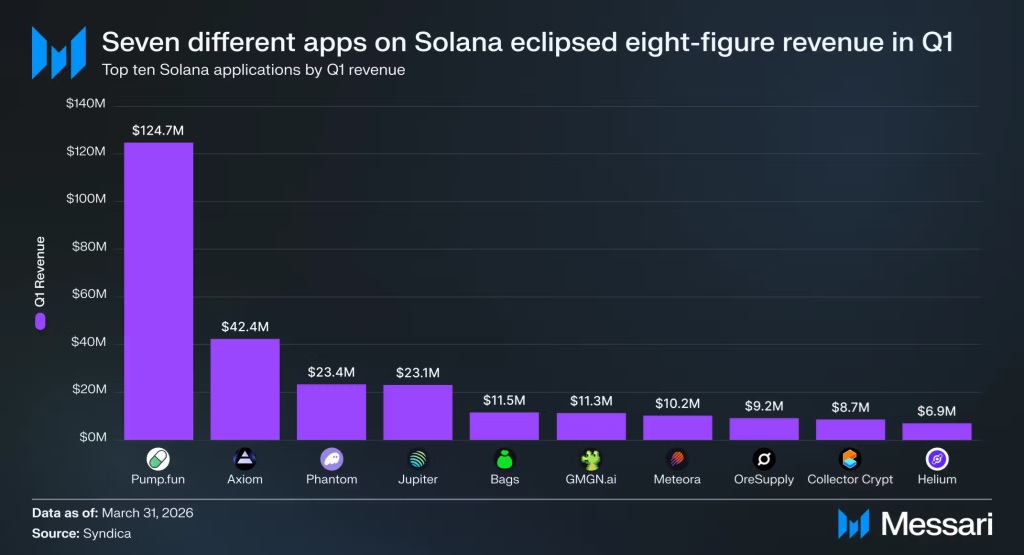Image resolution: width=1024 pixels, height=555 pixels.
Task: Select the OreSupply icon
Action: [763, 459]
